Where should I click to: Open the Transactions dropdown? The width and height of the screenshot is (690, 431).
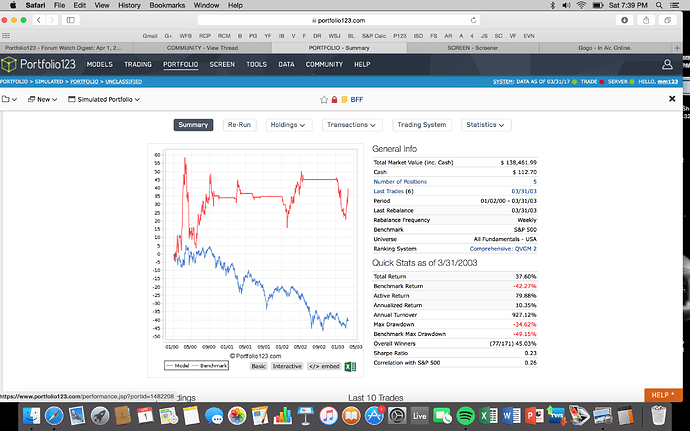click(355, 125)
